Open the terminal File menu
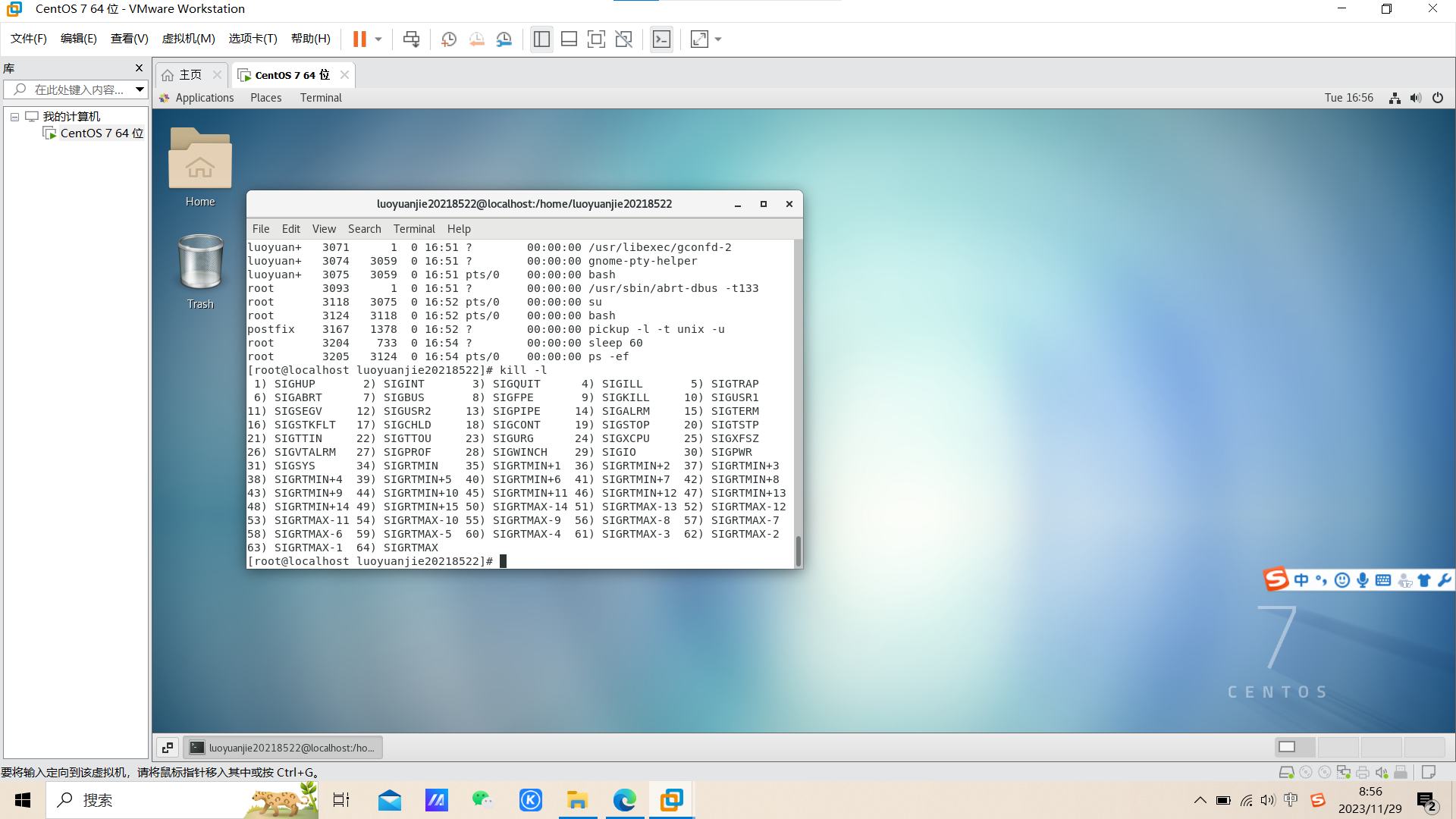 (261, 229)
